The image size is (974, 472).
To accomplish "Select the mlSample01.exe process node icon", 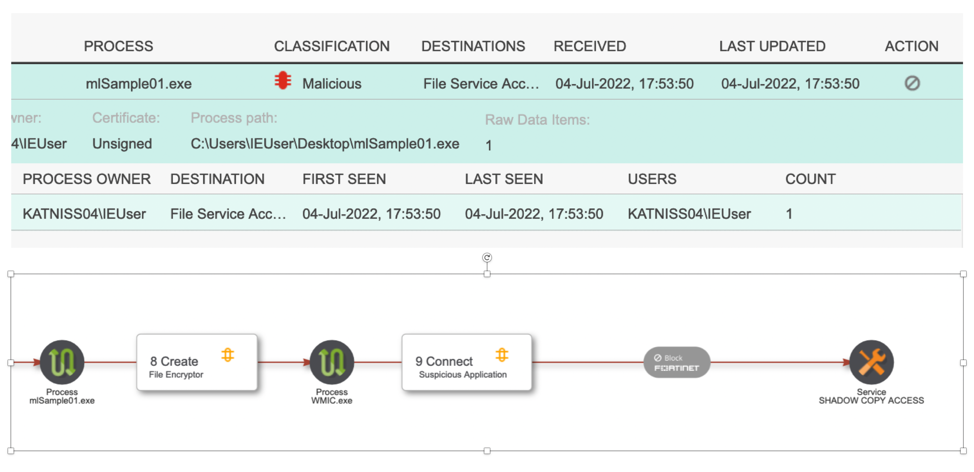I will [62, 362].
